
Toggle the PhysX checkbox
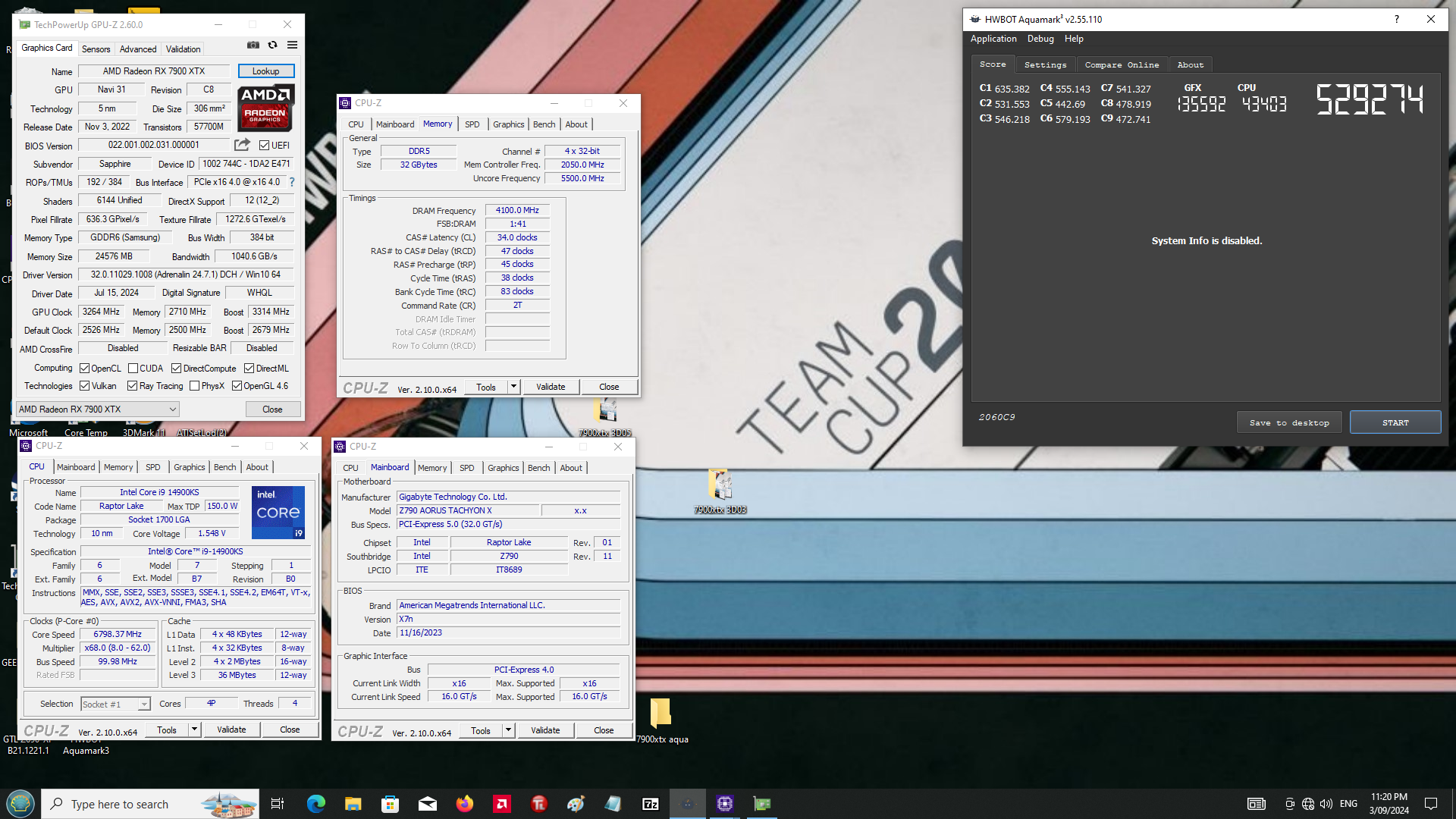tap(194, 386)
